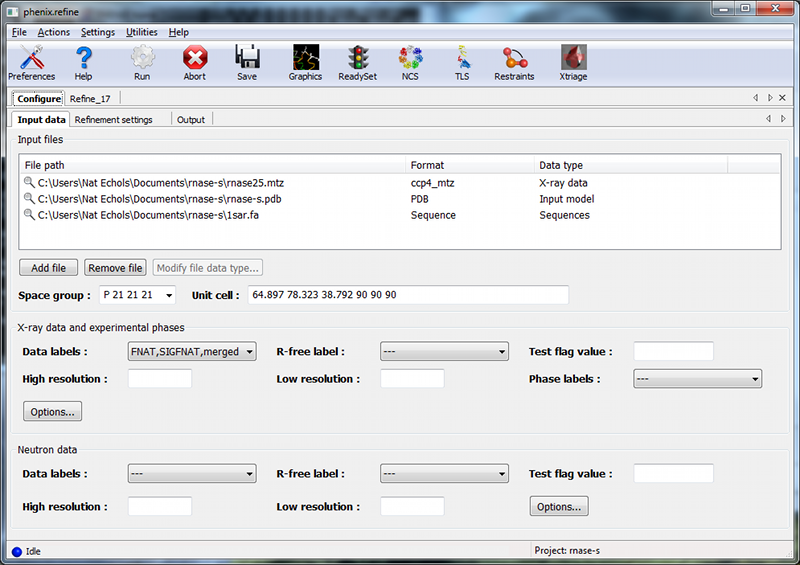
Task: Launch ReadySet traffic light tool
Action: (357, 62)
